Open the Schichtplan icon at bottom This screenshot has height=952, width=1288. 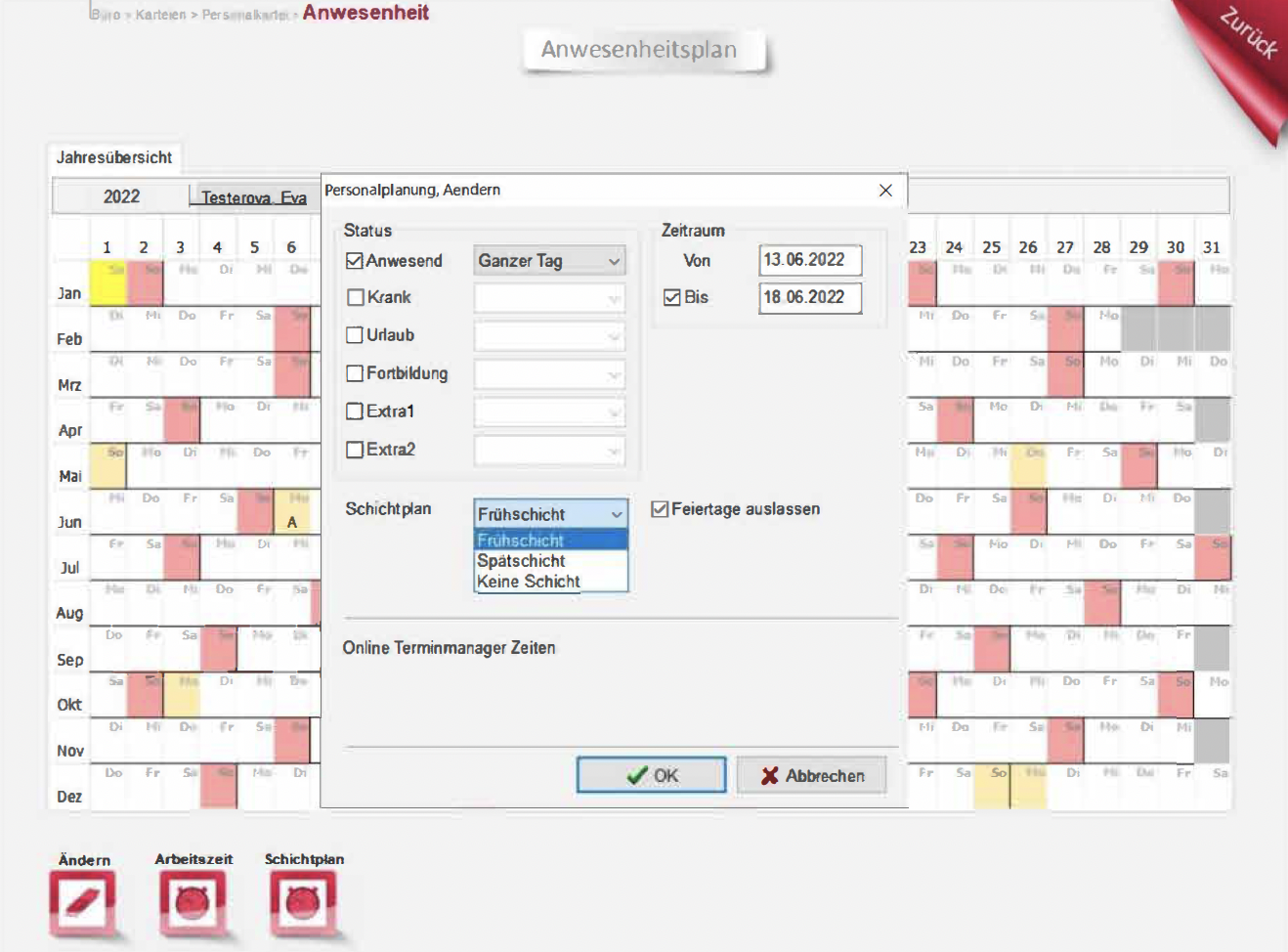(x=303, y=902)
